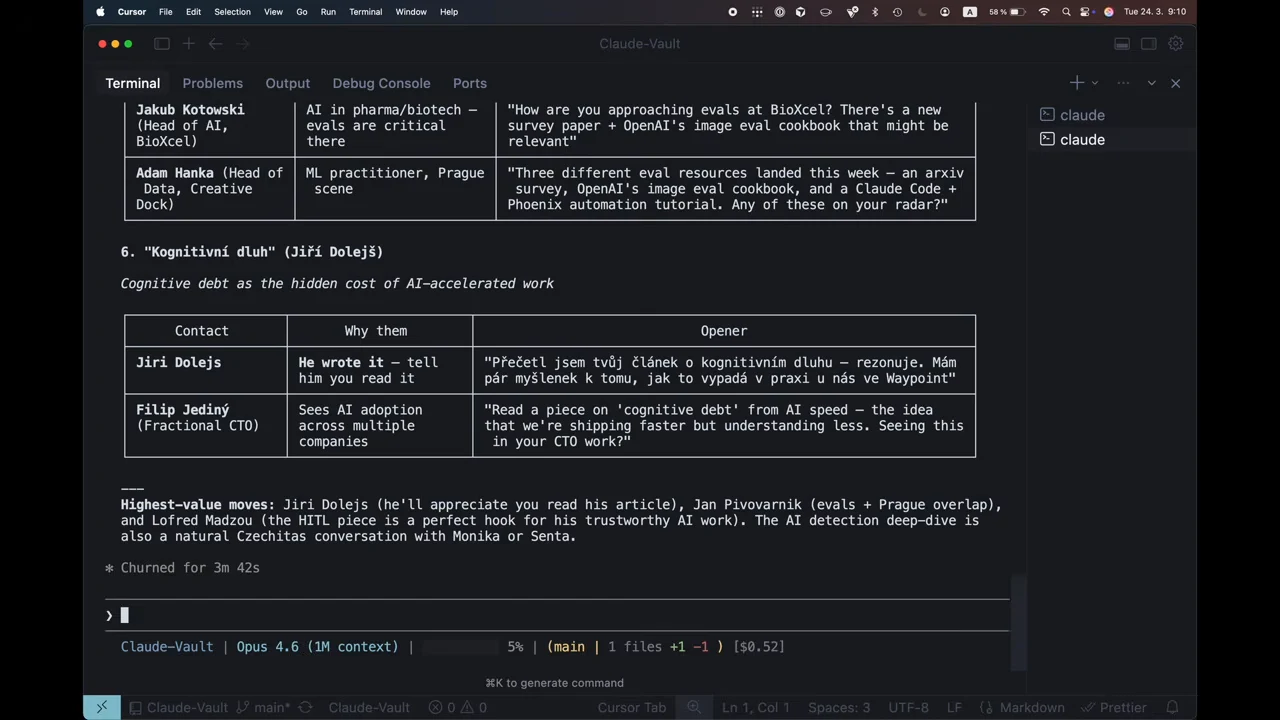Viewport: 1280px width, 720px height.
Task: Create a new terminal with plus icon
Action: point(1077,83)
